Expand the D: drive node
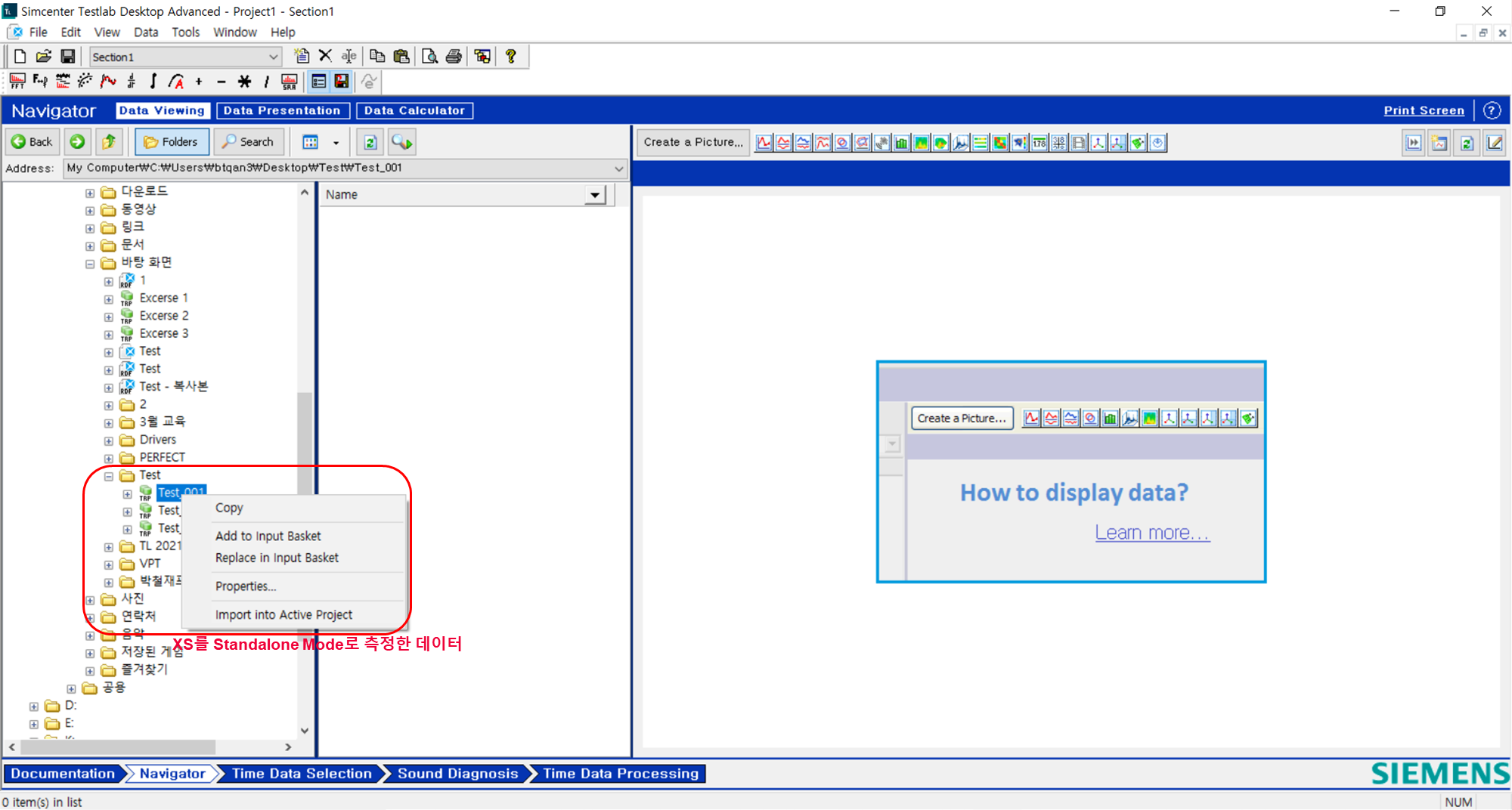 tap(34, 706)
